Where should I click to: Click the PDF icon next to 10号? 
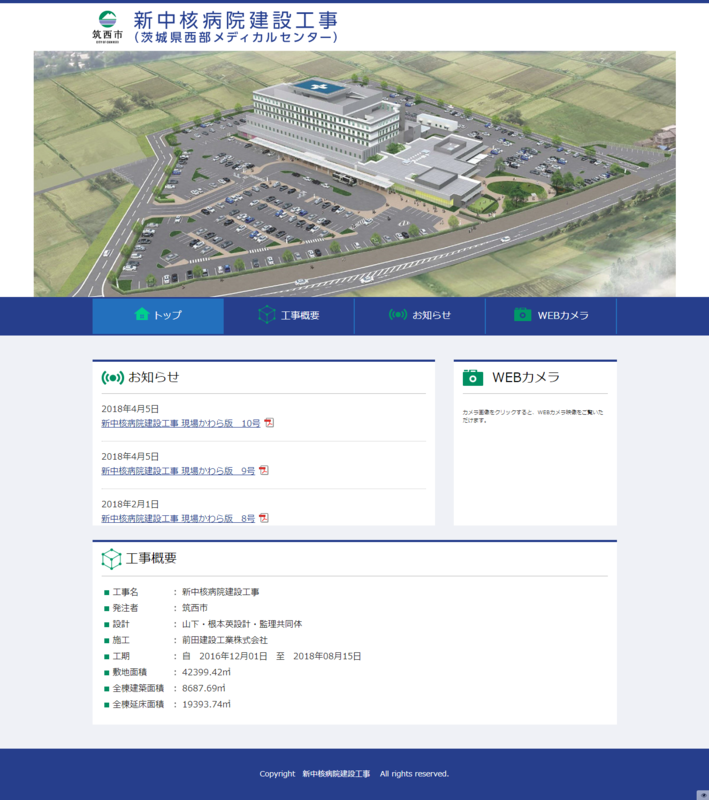[x=269, y=423]
